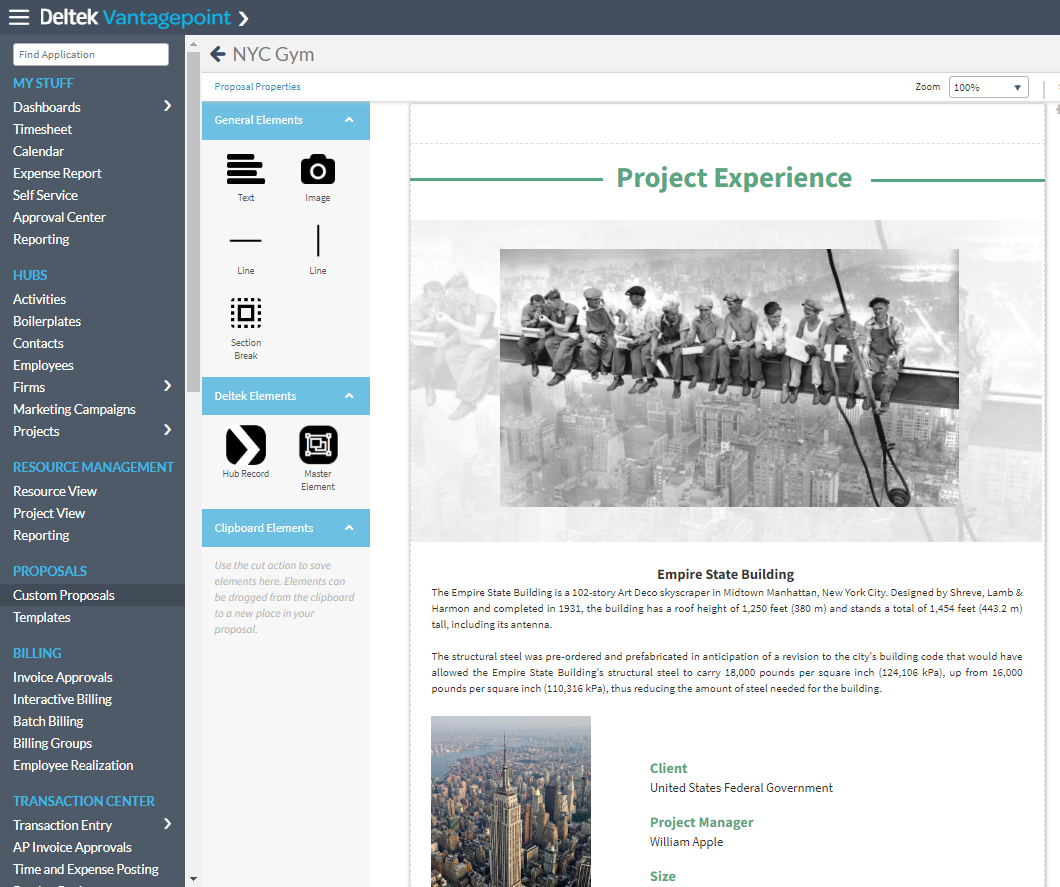This screenshot has height=887, width=1060.
Task: Go to Self Service
Action: (45, 195)
